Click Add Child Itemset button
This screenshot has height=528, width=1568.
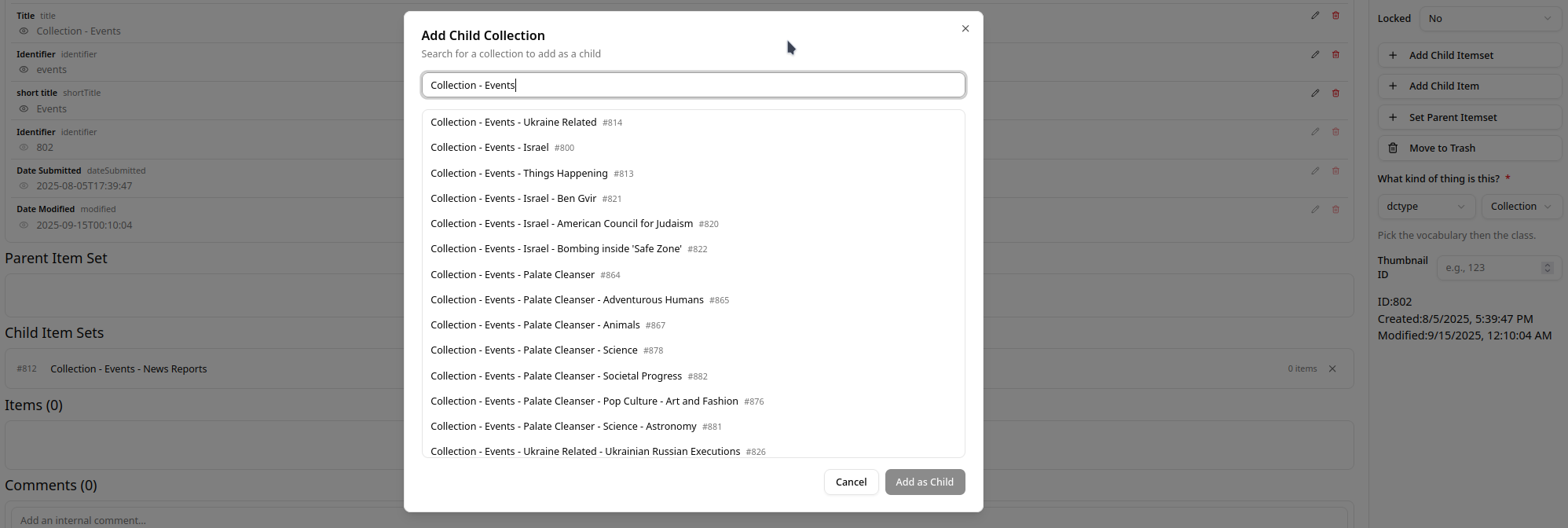[1470, 55]
